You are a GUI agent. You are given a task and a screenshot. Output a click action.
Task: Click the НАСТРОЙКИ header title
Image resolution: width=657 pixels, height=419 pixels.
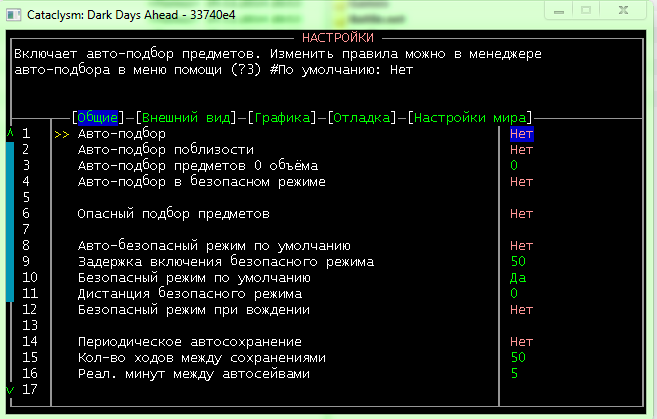coord(338,38)
